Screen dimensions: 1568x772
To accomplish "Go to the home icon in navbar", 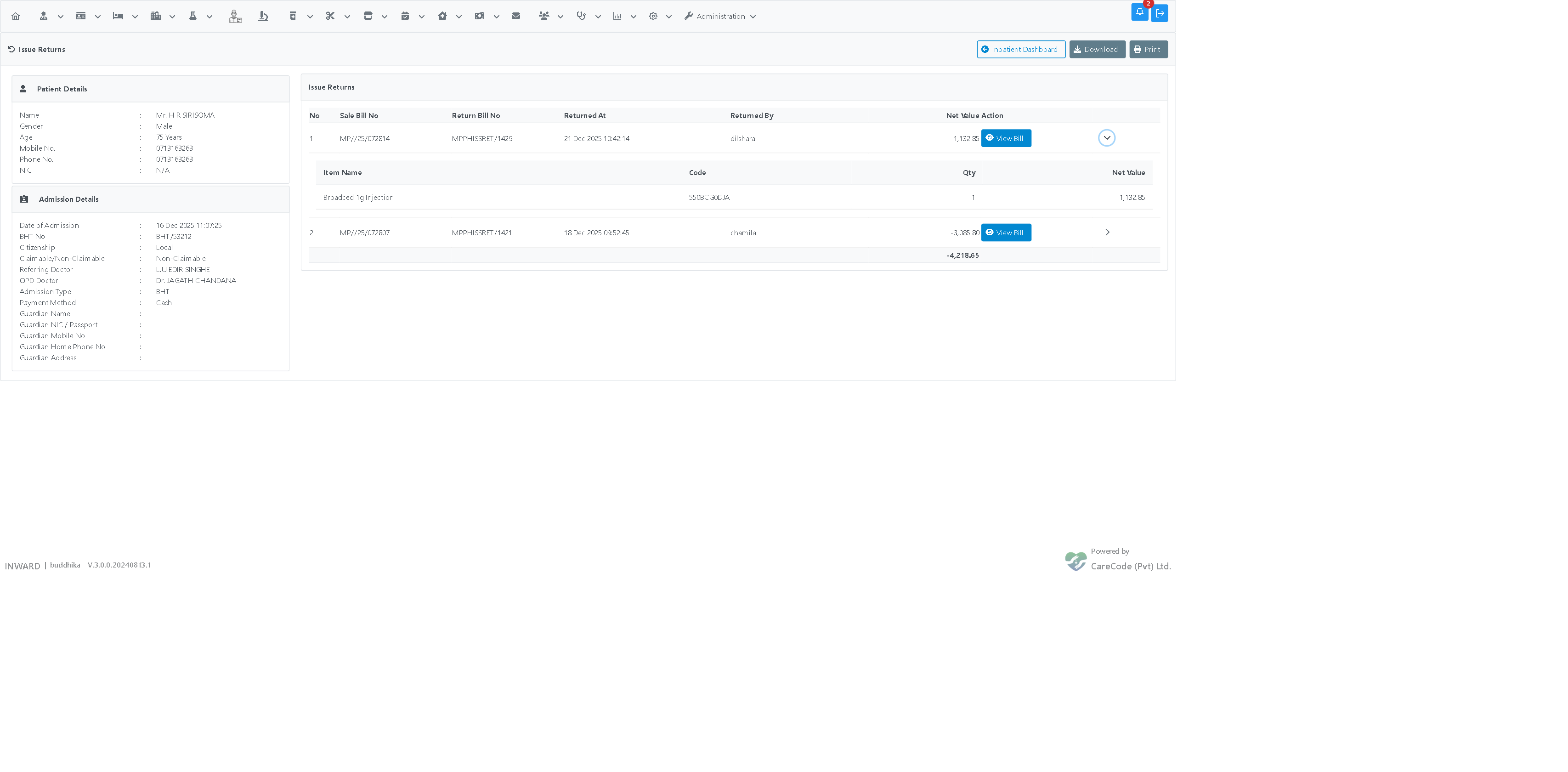I will (x=16, y=17).
